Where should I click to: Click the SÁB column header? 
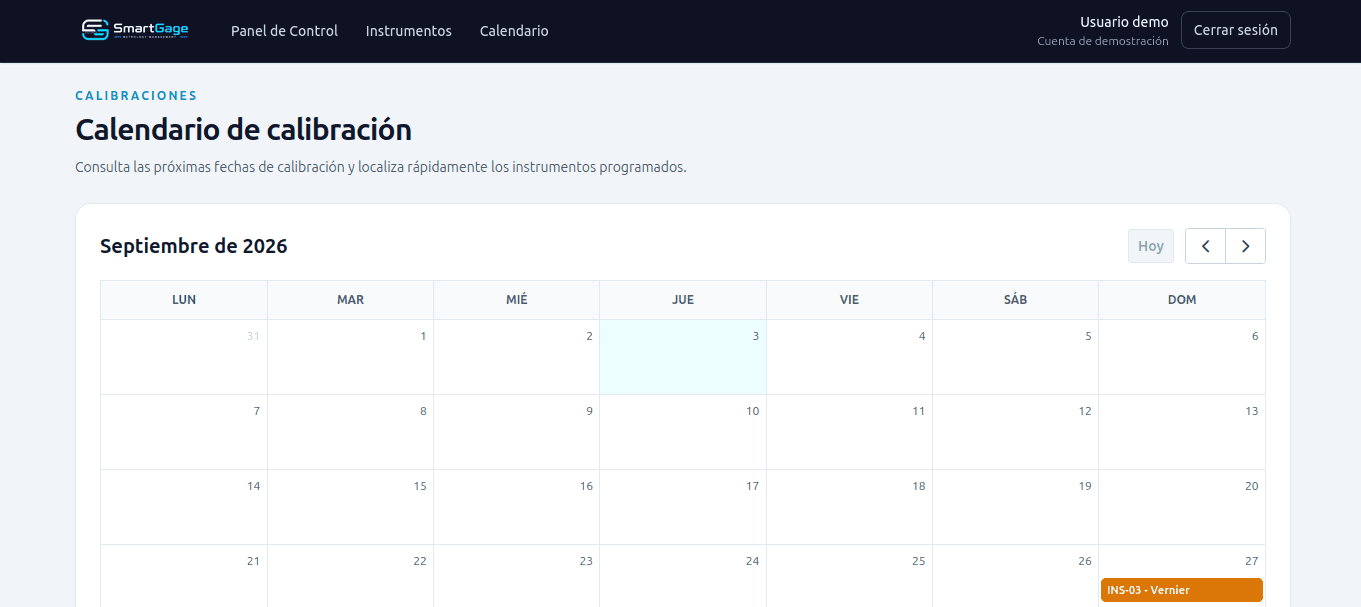click(x=1016, y=300)
